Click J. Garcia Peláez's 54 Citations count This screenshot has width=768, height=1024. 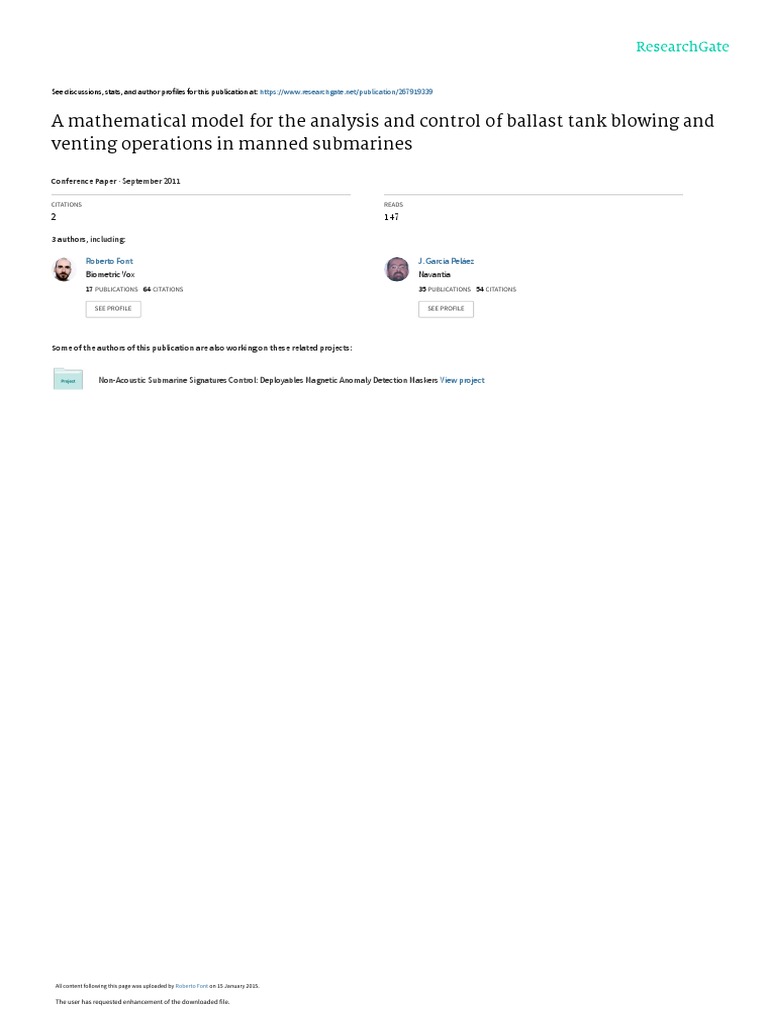coord(497,289)
